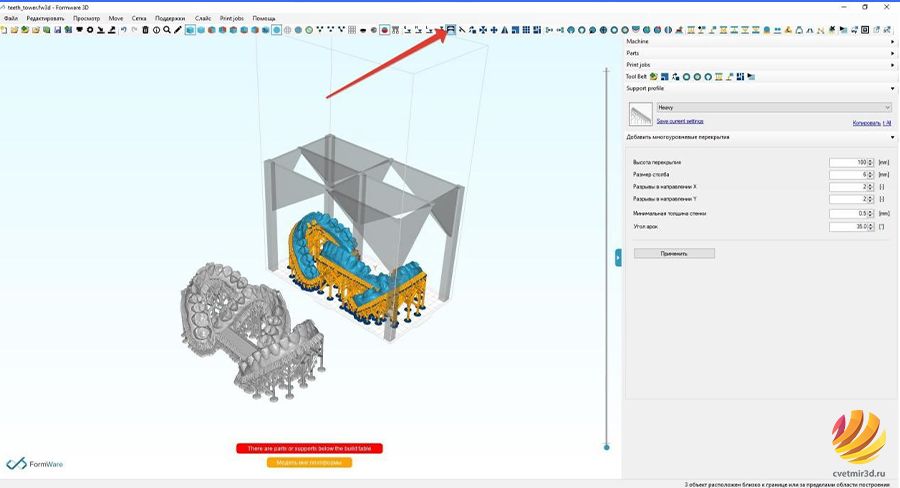900x488 pixels.
Task: Open the Move menu
Action: 116,18
